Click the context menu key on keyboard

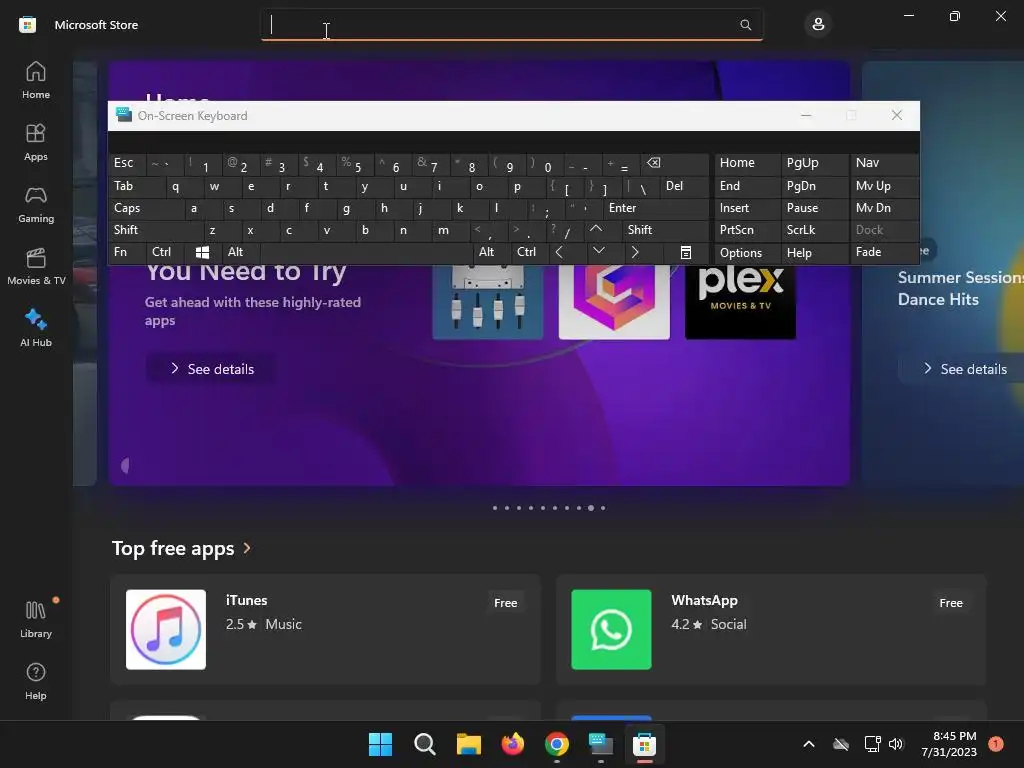click(686, 252)
